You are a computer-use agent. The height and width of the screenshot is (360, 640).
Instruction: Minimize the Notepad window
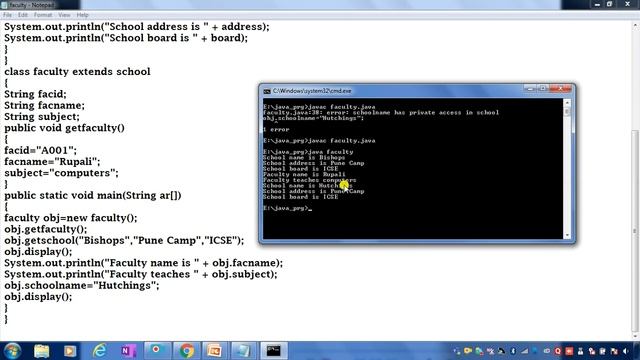[x=597, y=4]
